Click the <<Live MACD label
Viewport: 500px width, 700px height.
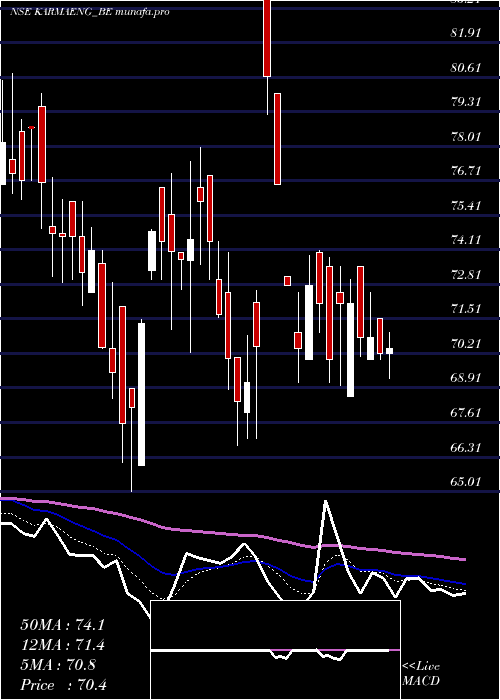(x=421, y=674)
